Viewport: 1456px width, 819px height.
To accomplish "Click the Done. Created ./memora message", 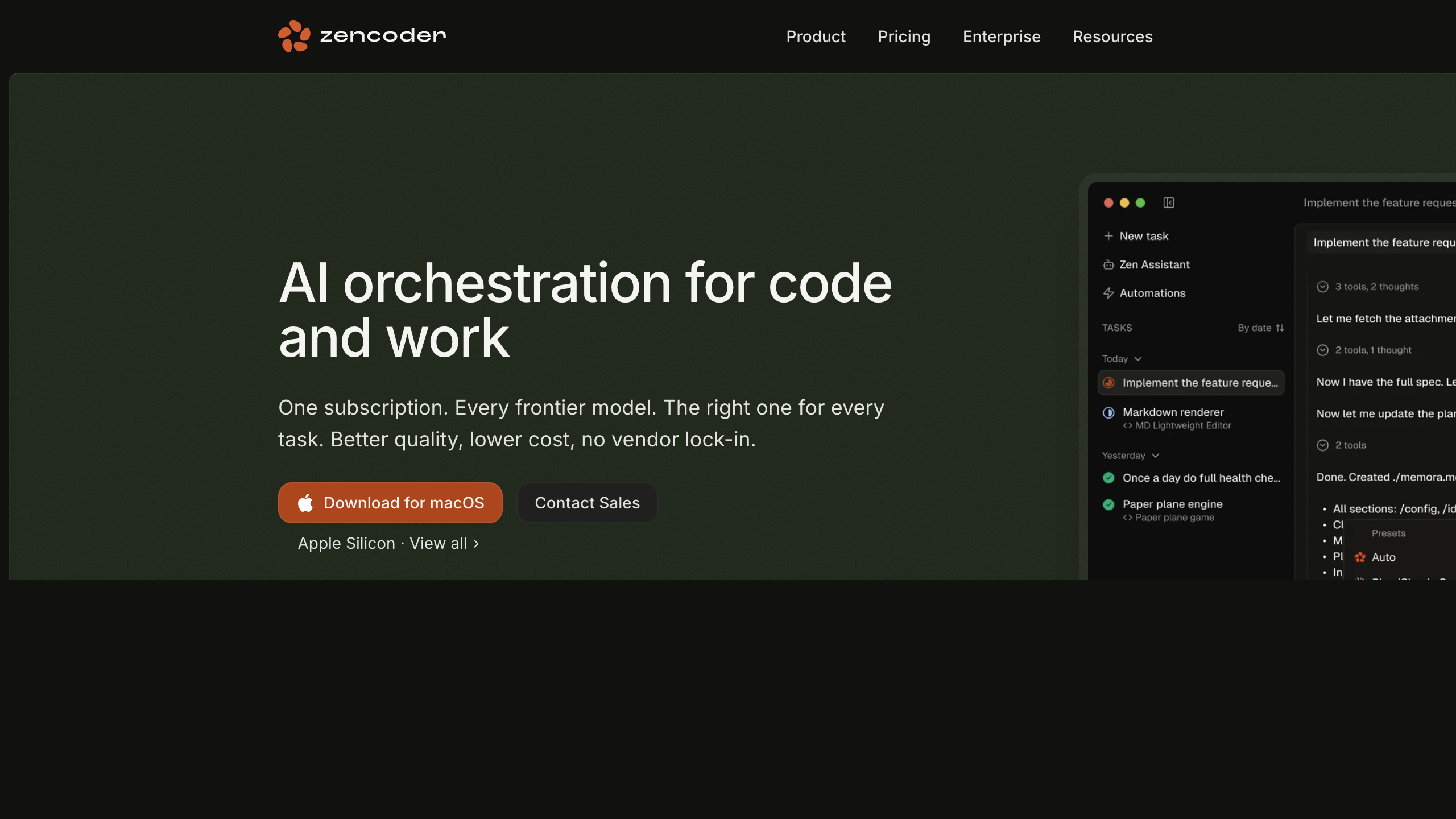I will pos(1385,477).
